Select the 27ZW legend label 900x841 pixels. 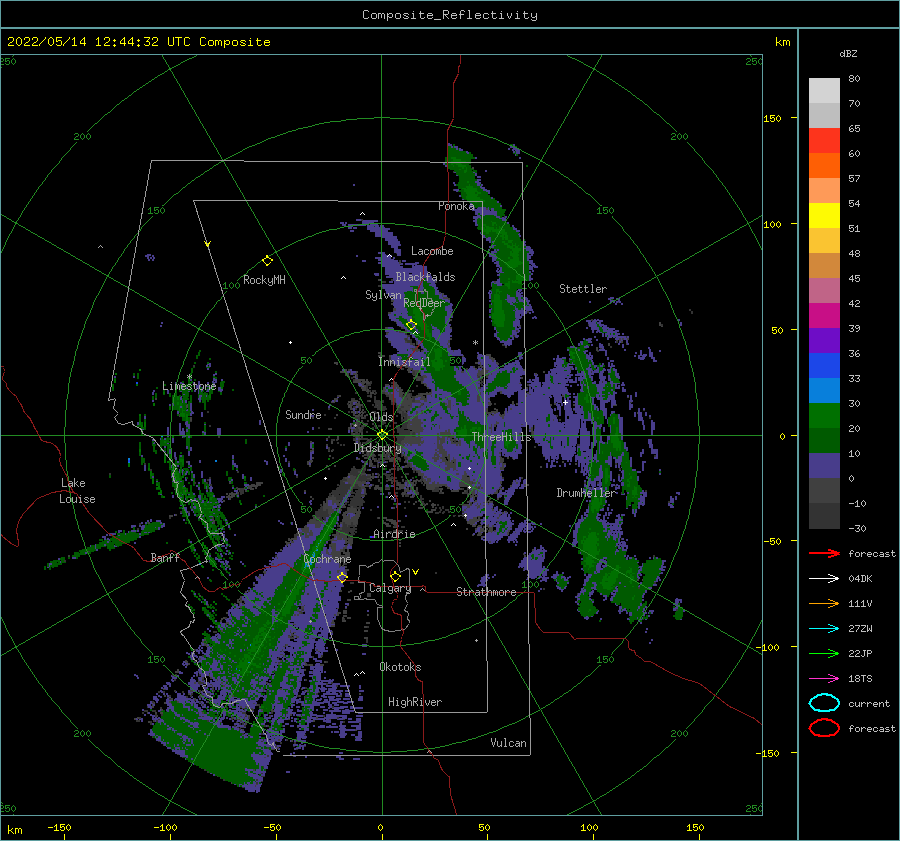(860, 629)
